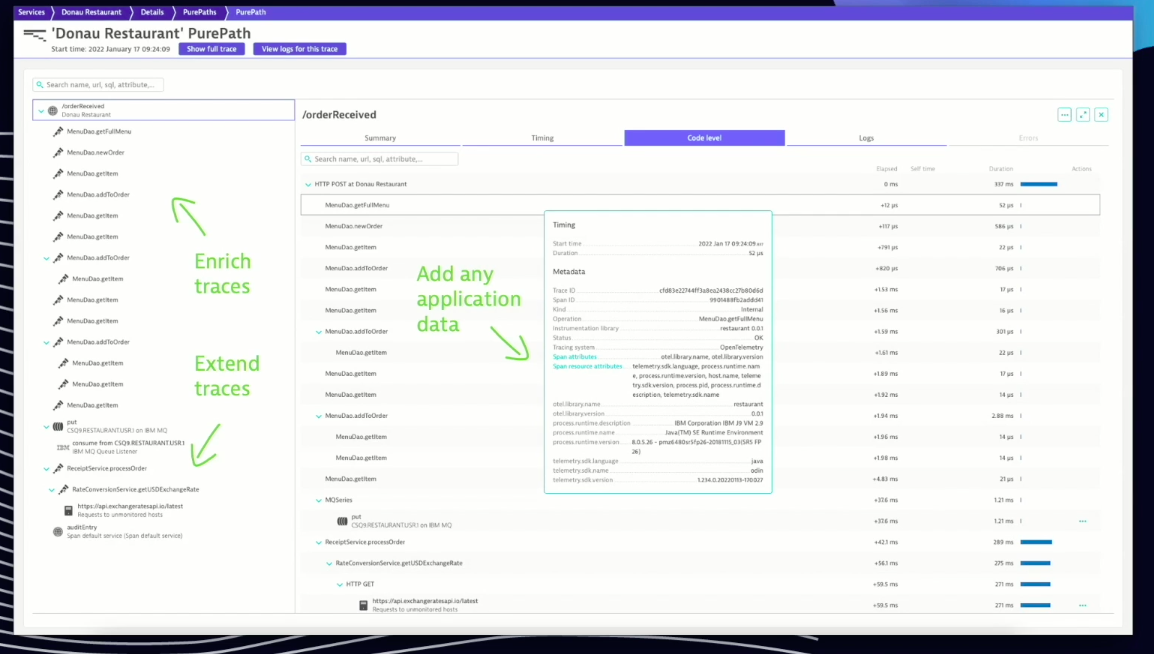Click the IBM MQ queue icon next to put
Image resolution: width=1154 pixels, height=654 pixels.
tap(58, 425)
